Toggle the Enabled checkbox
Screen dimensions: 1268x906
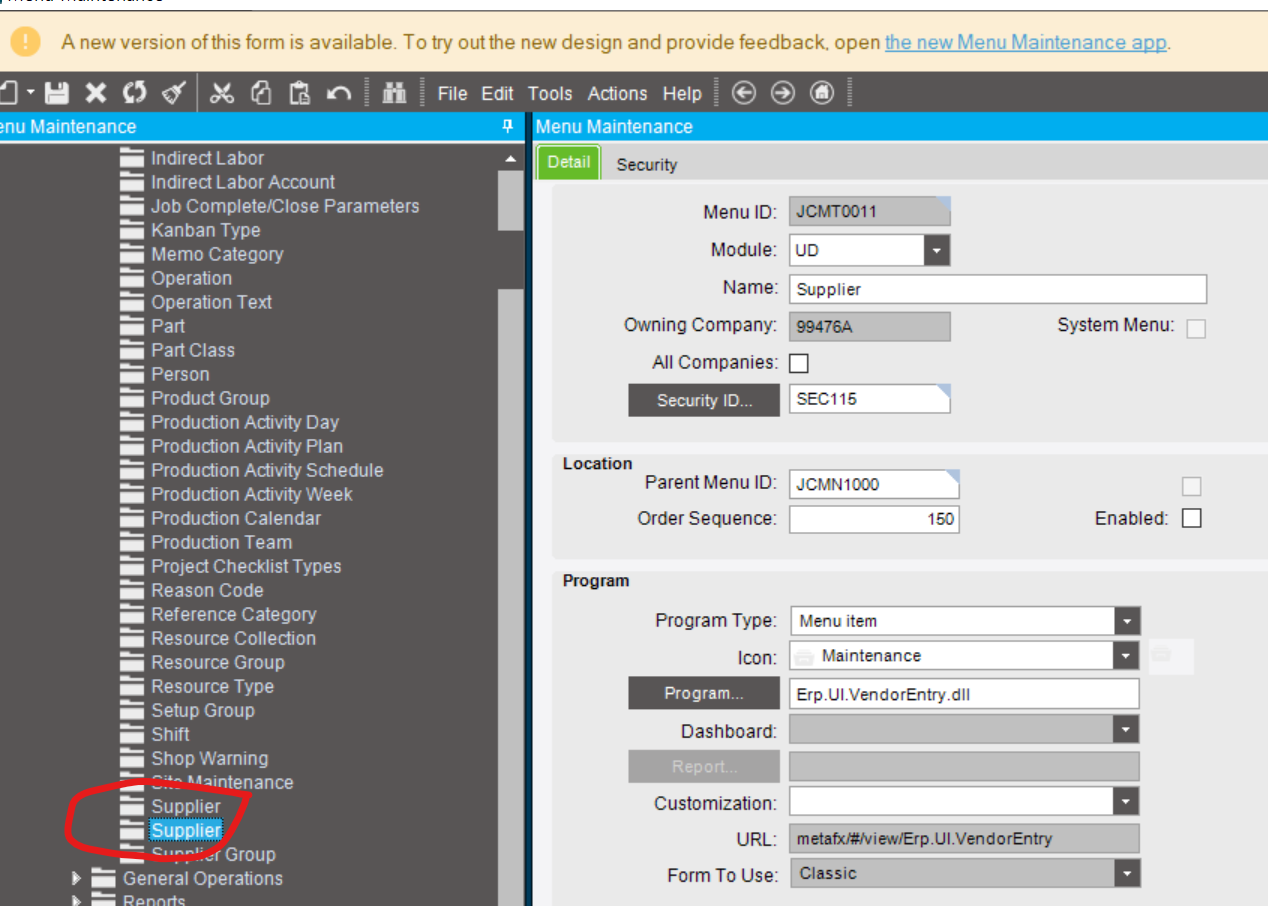pyautogui.click(x=1191, y=518)
